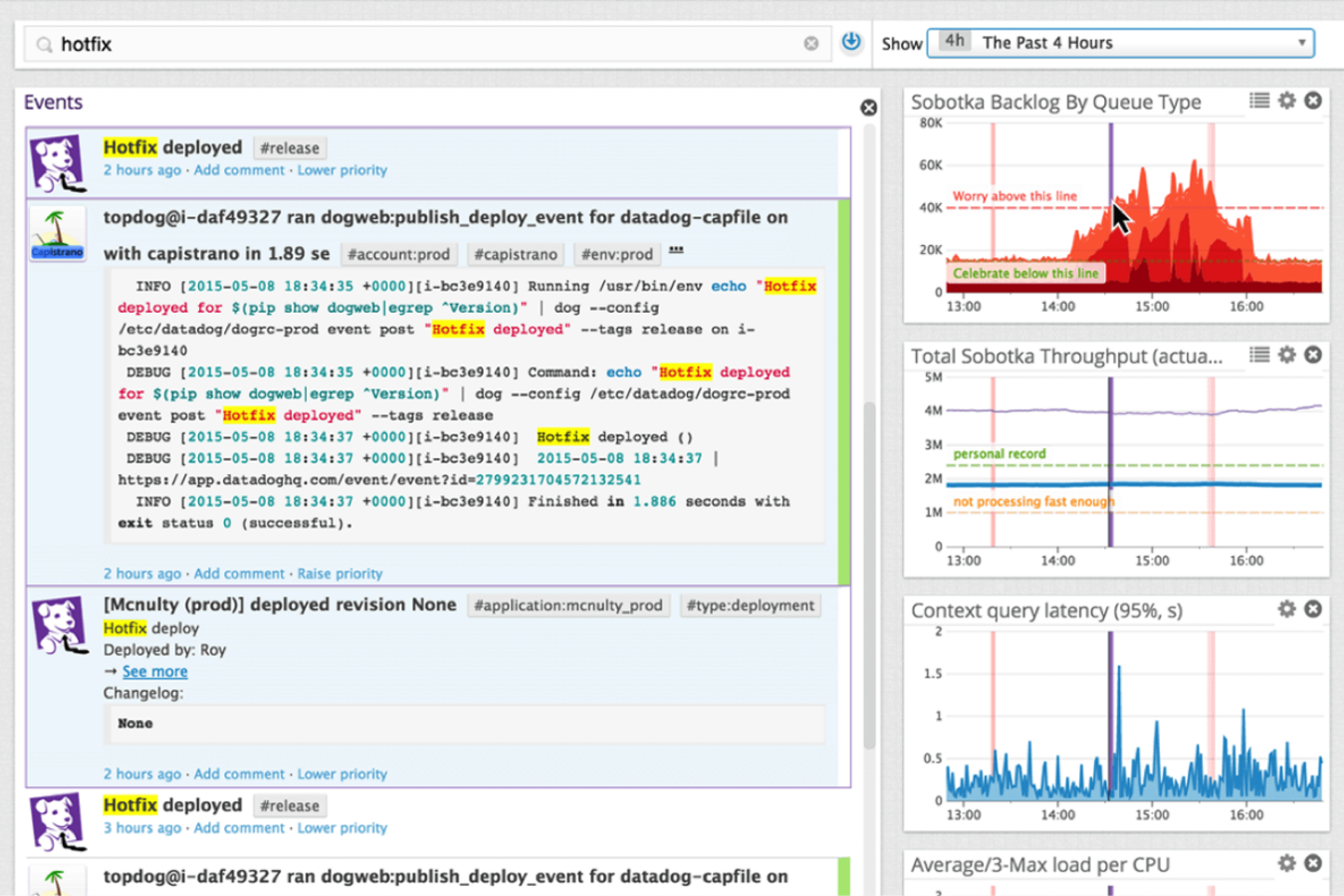
Task: Lower priority of the Mcnulty deployment event
Action: [341, 775]
